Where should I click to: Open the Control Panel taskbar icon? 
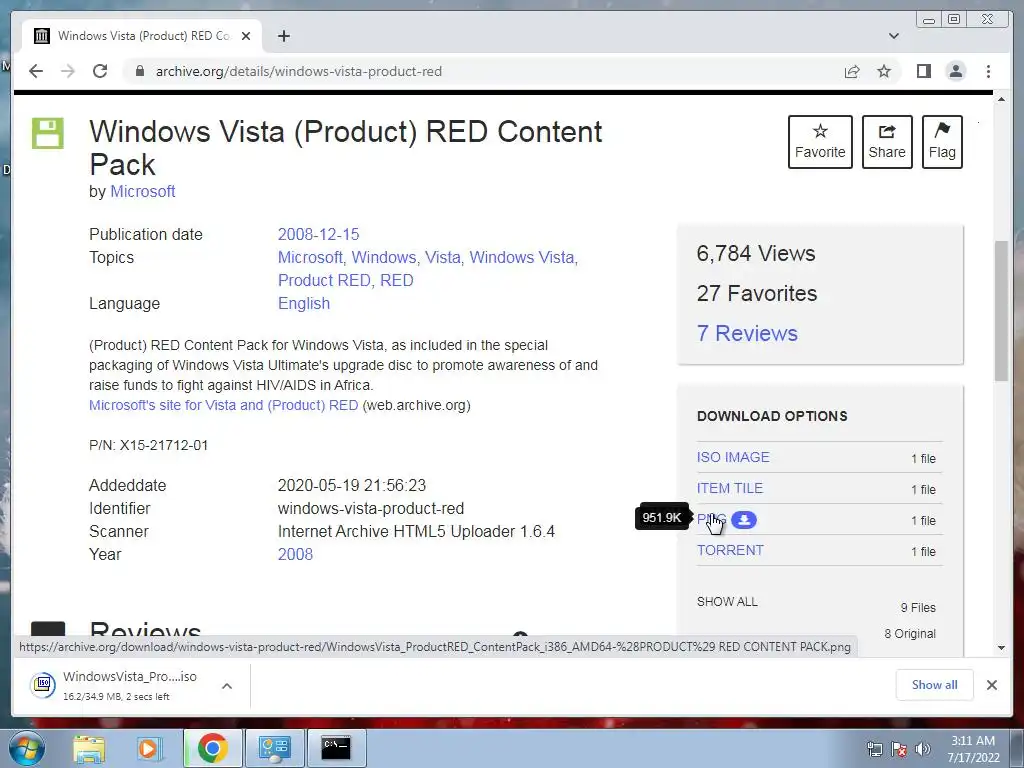274,748
